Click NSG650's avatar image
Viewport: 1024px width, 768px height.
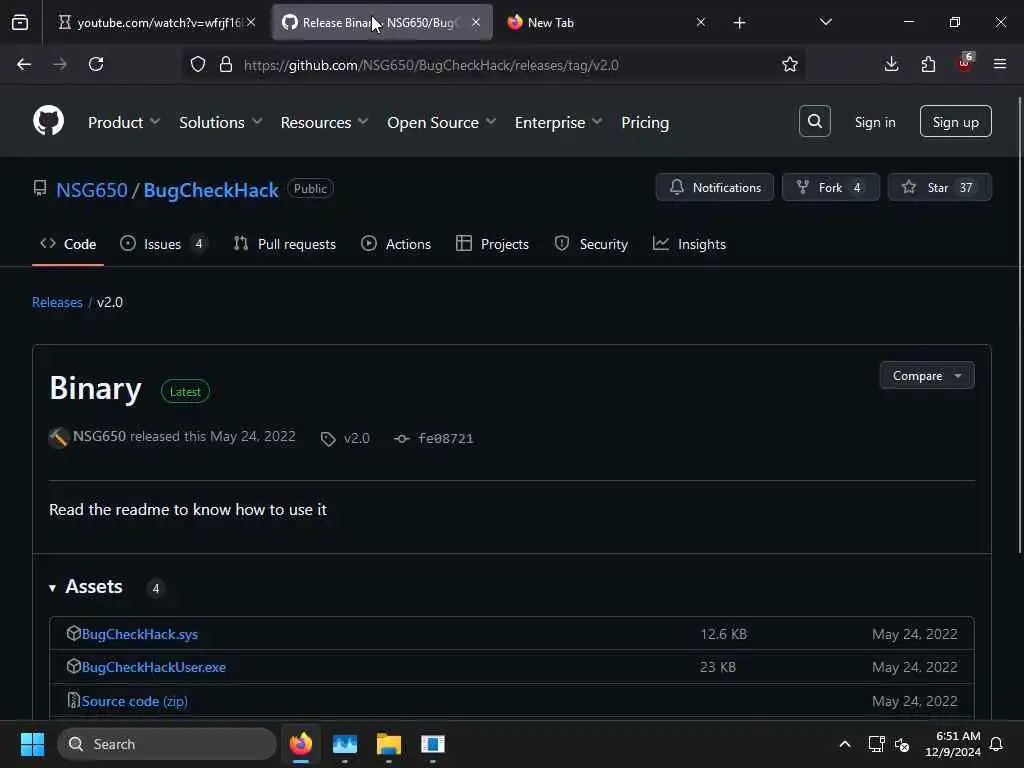[59, 438]
